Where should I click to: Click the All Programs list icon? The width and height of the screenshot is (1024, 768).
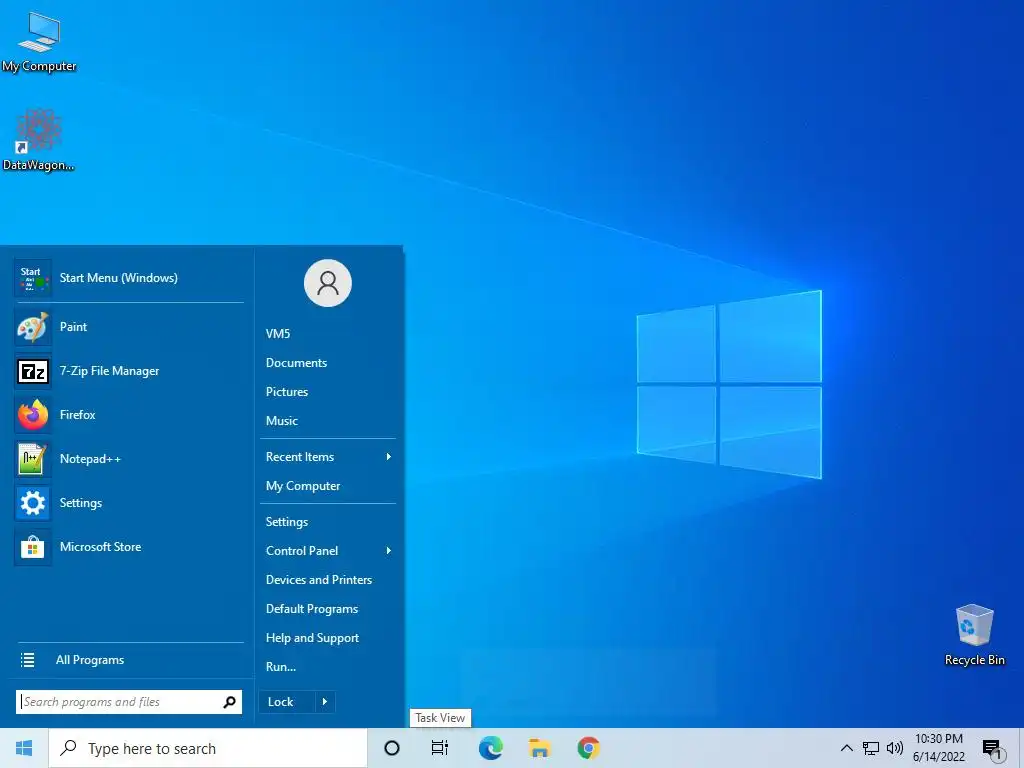click(27, 660)
